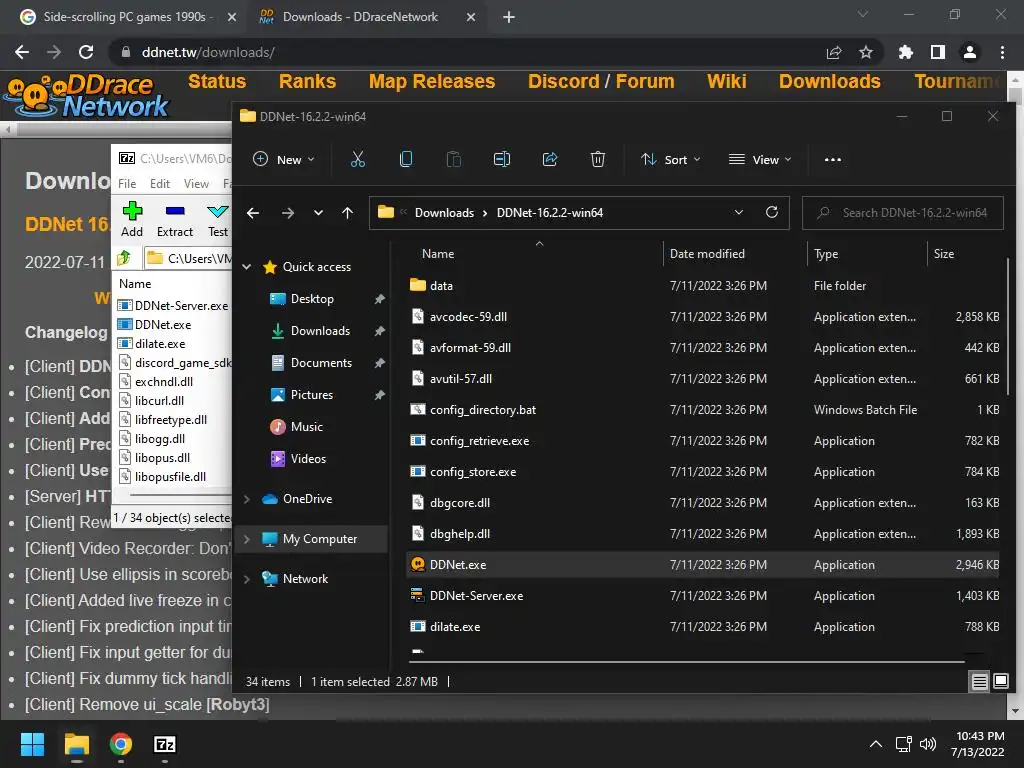1024x768 pixels.
Task: Click the volume icon in system tray
Action: [x=927, y=744]
